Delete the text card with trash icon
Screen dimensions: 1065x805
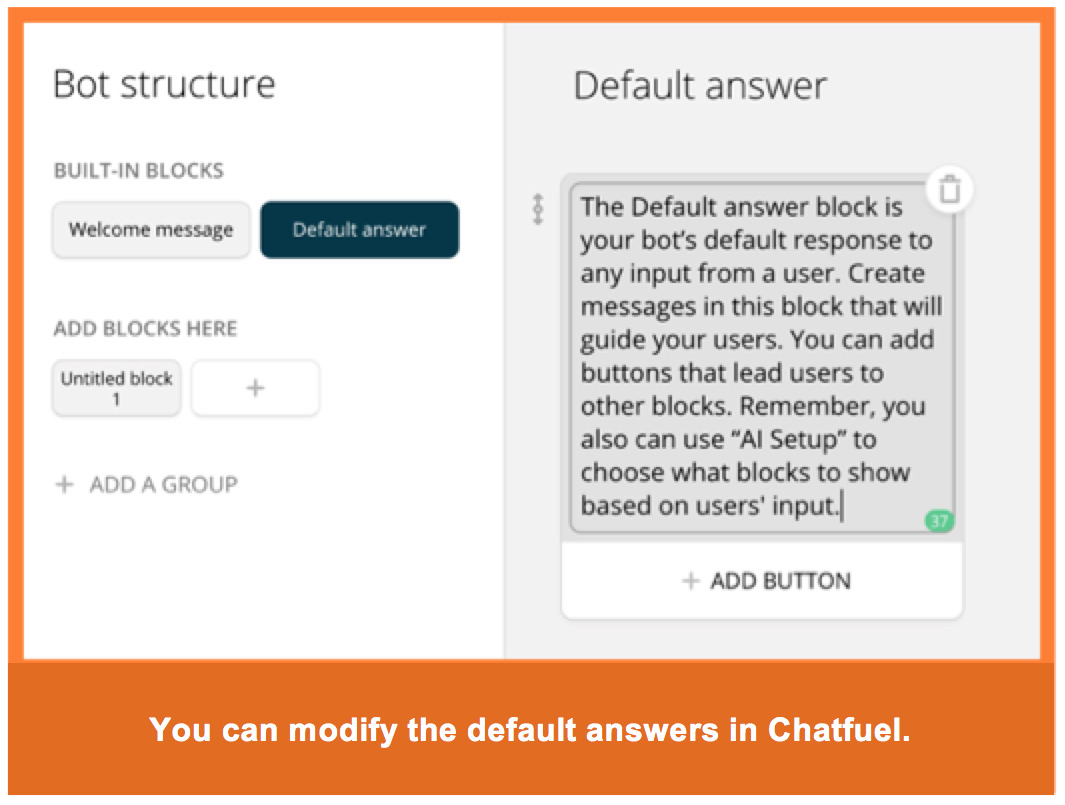tap(950, 190)
